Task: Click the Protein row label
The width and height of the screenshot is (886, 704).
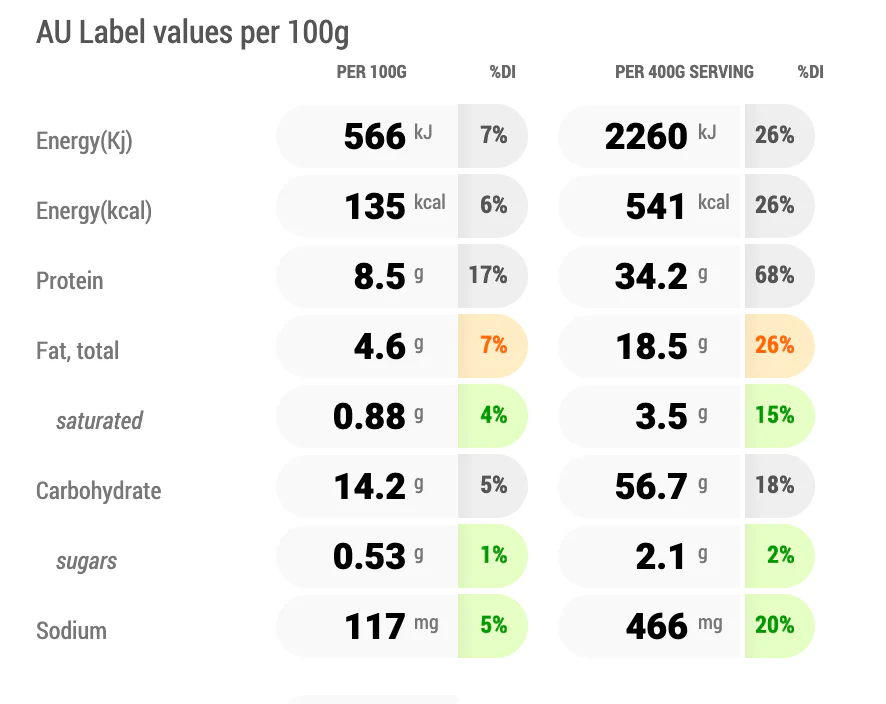Action: click(70, 281)
